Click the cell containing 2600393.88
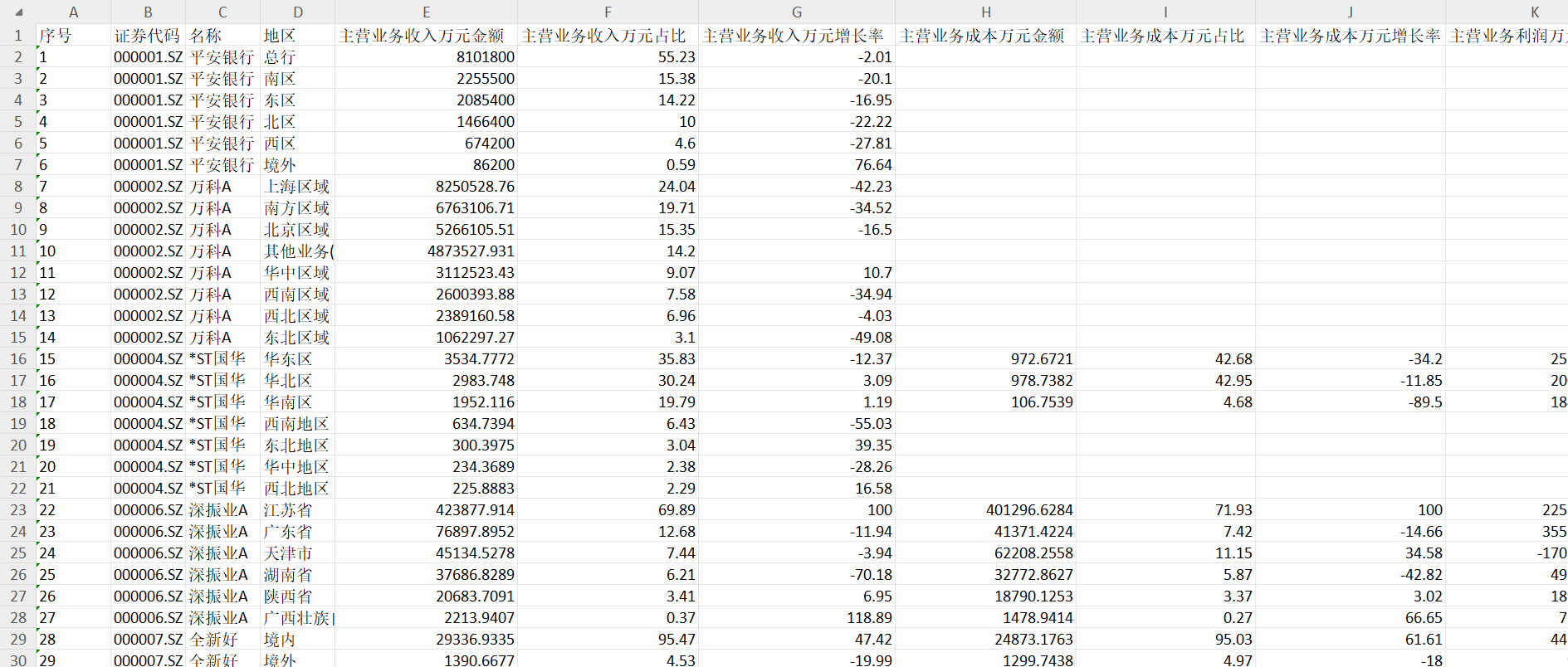The image size is (1568, 667). pyautogui.click(x=427, y=295)
